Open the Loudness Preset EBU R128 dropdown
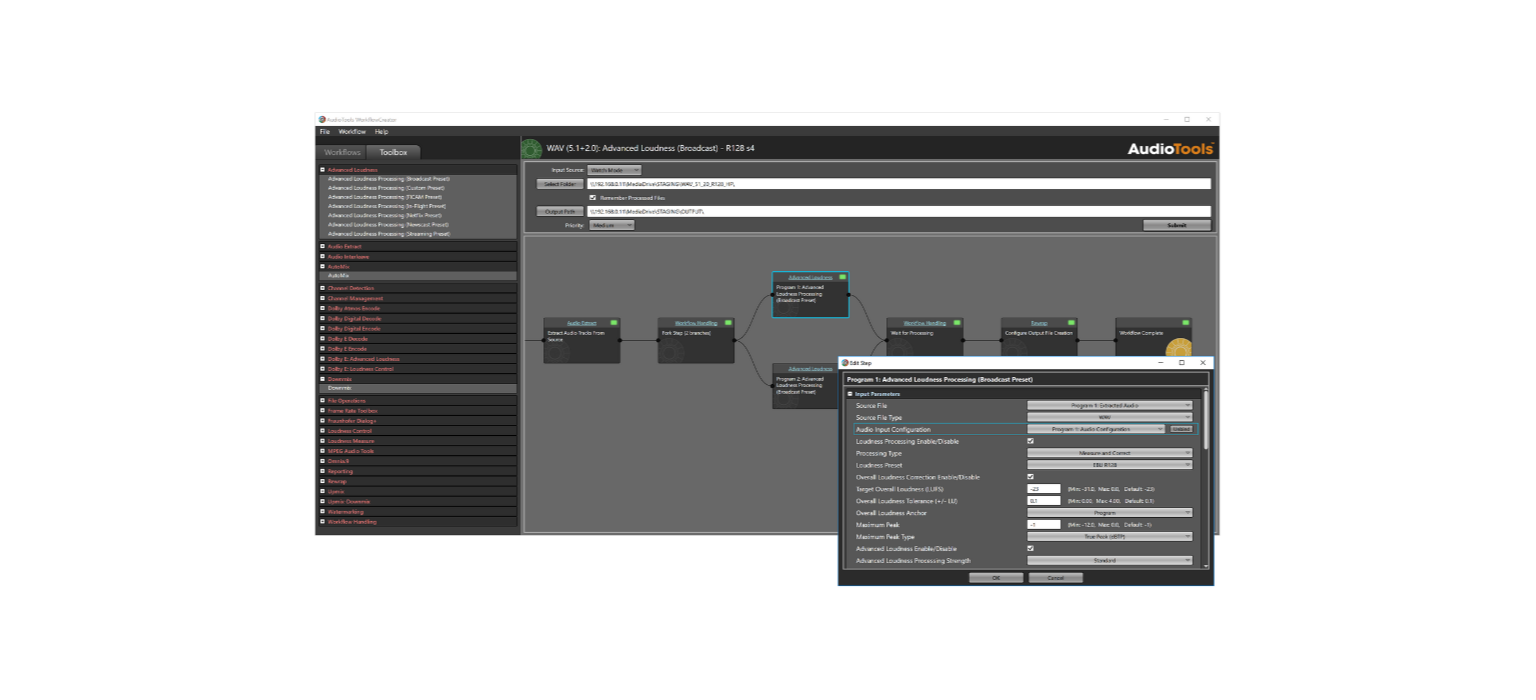 1110,465
